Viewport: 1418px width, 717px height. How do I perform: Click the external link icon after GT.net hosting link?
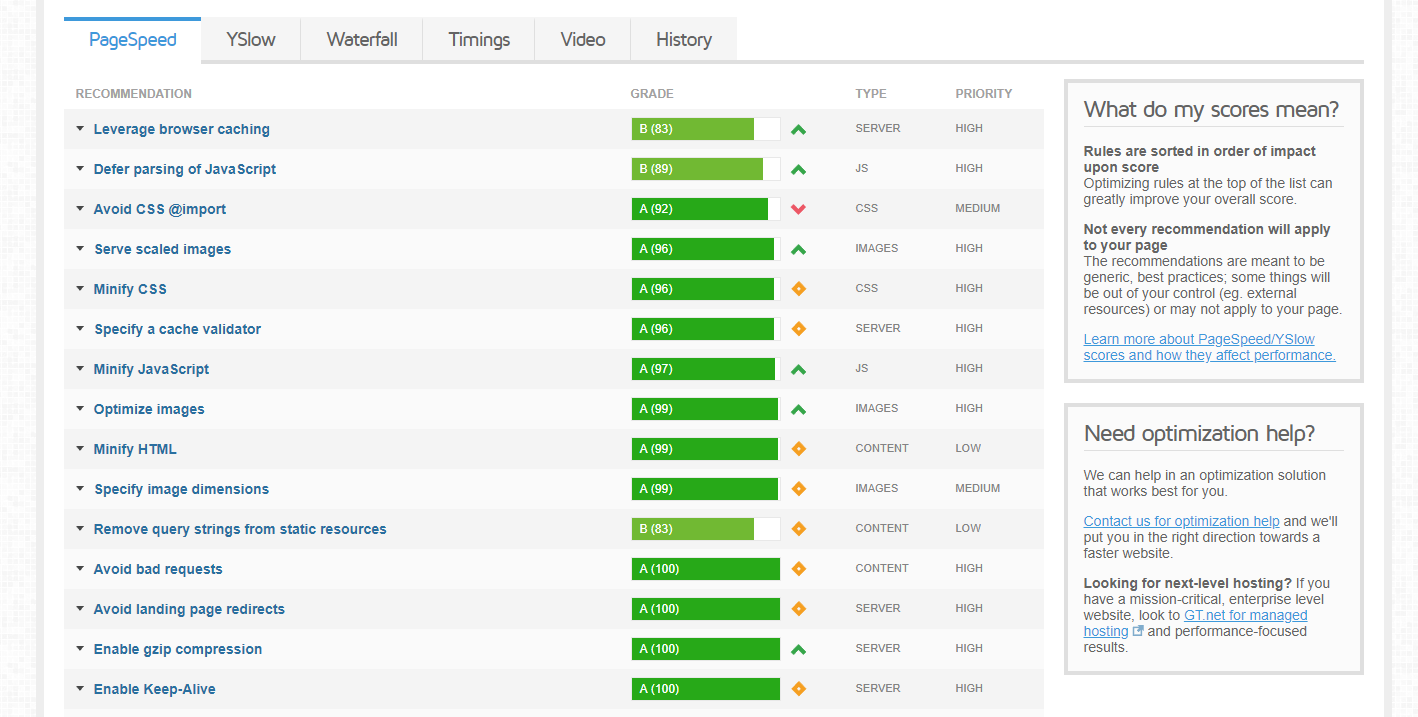(1137, 630)
